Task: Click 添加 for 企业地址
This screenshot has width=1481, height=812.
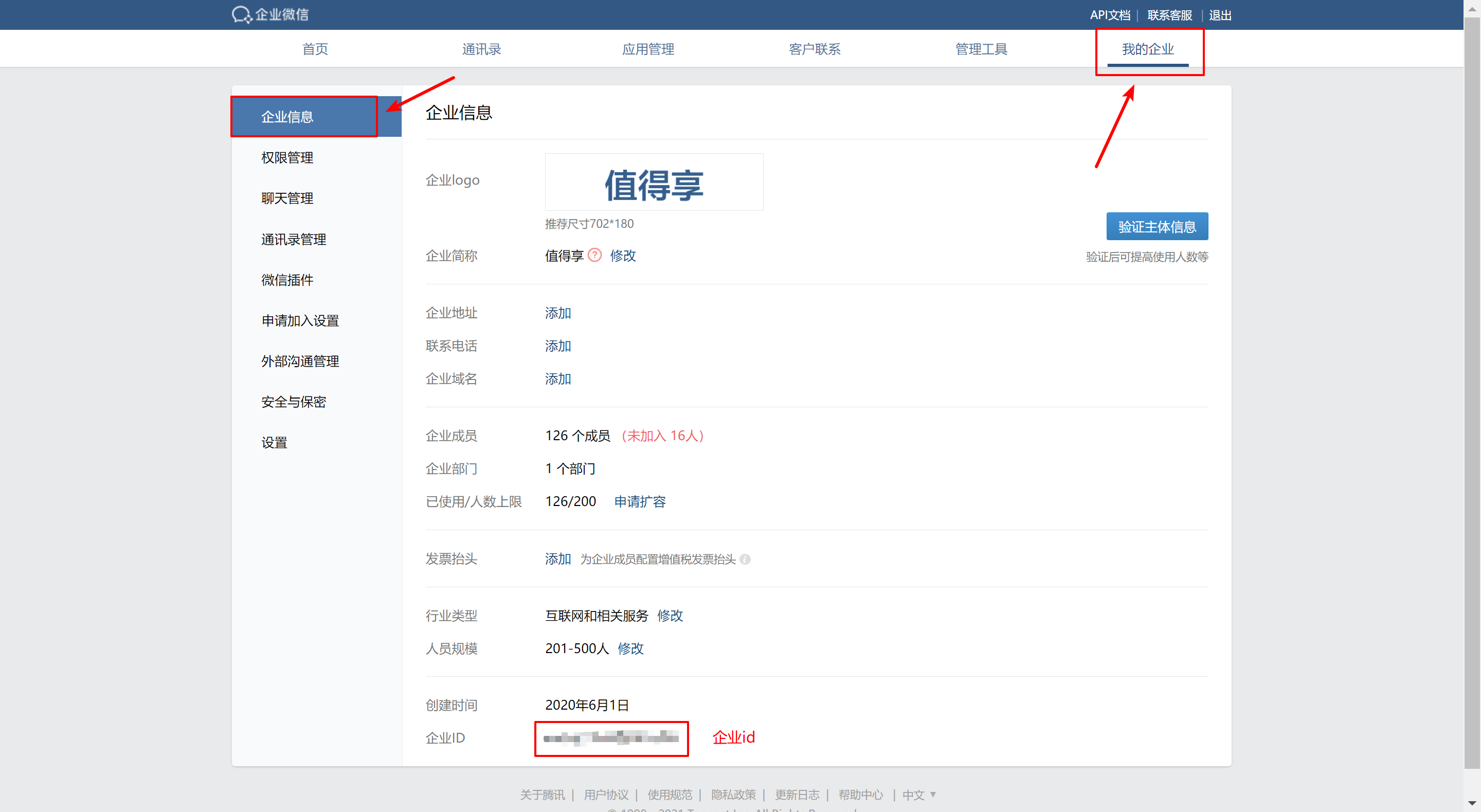Action: [557, 313]
